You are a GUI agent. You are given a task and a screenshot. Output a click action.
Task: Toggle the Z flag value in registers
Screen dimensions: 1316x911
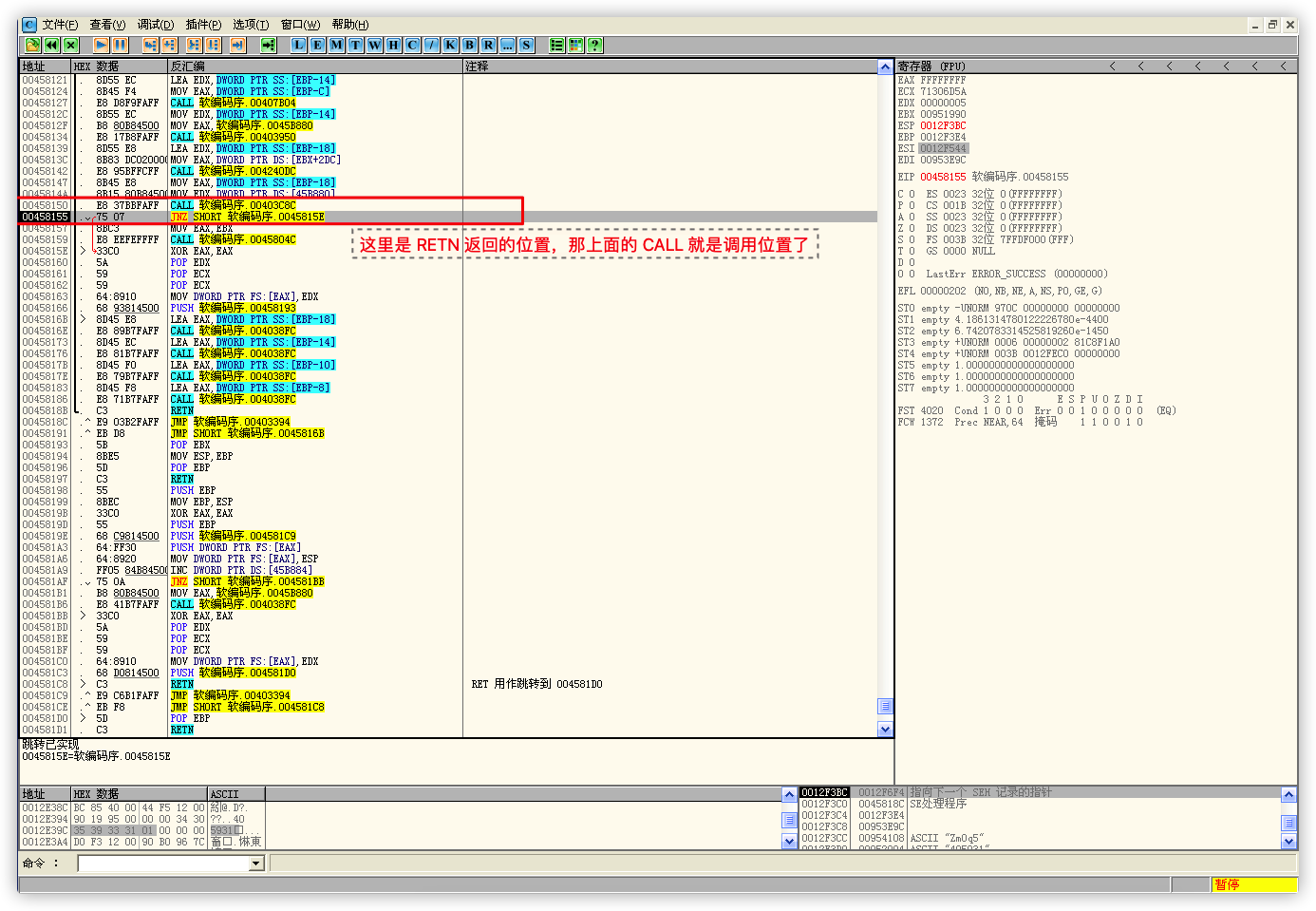point(912,228)
